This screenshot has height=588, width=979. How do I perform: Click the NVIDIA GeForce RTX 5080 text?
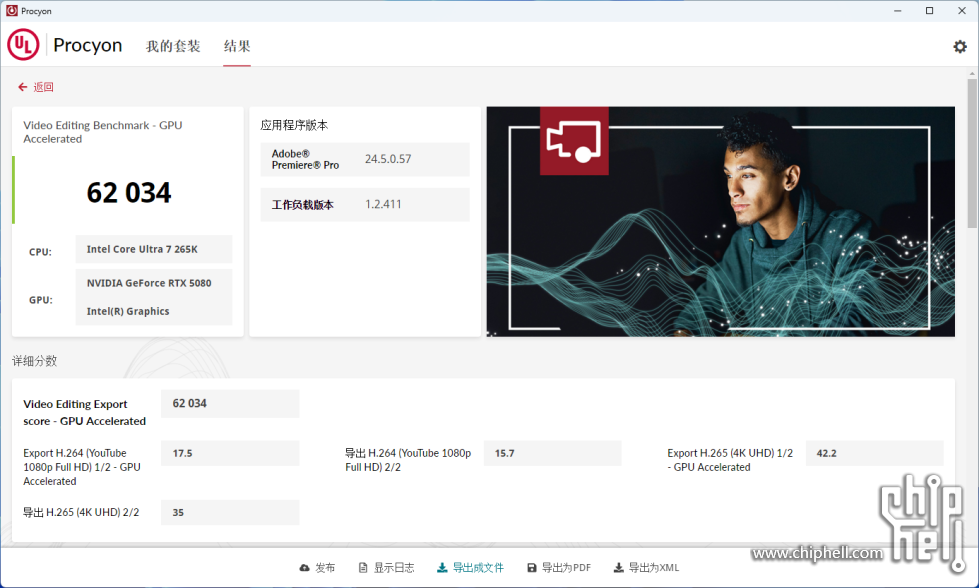point(149,283)
